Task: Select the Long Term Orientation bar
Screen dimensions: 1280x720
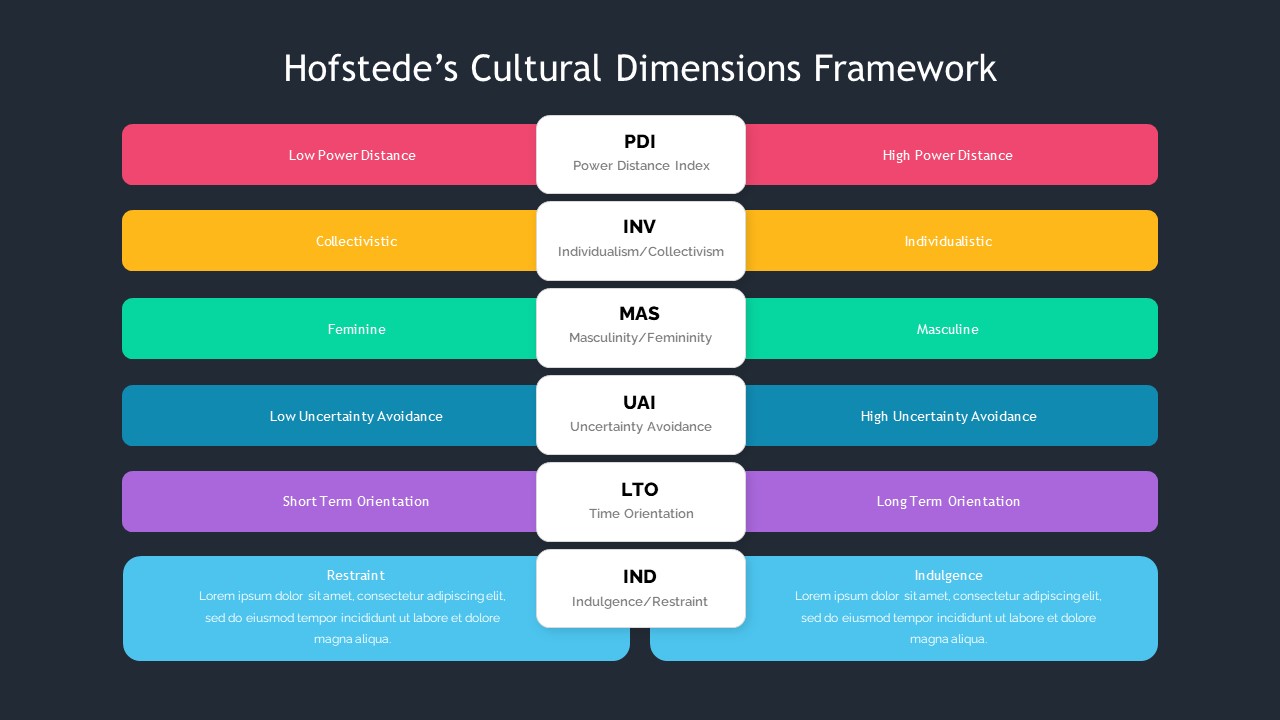Action: [x=950, y=501]
